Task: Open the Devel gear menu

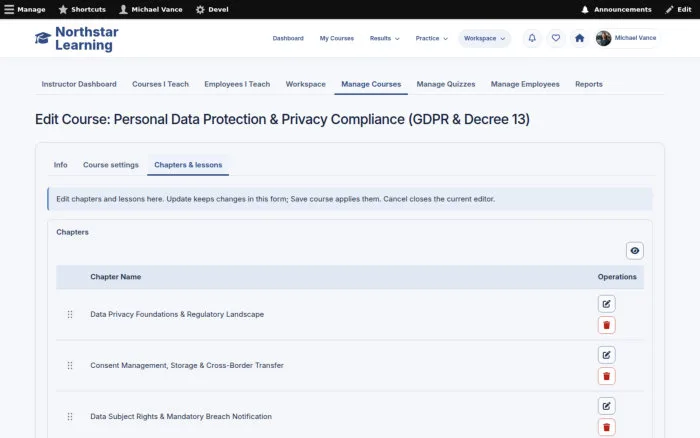Action: pyautogui.click(x=212, y=9)
